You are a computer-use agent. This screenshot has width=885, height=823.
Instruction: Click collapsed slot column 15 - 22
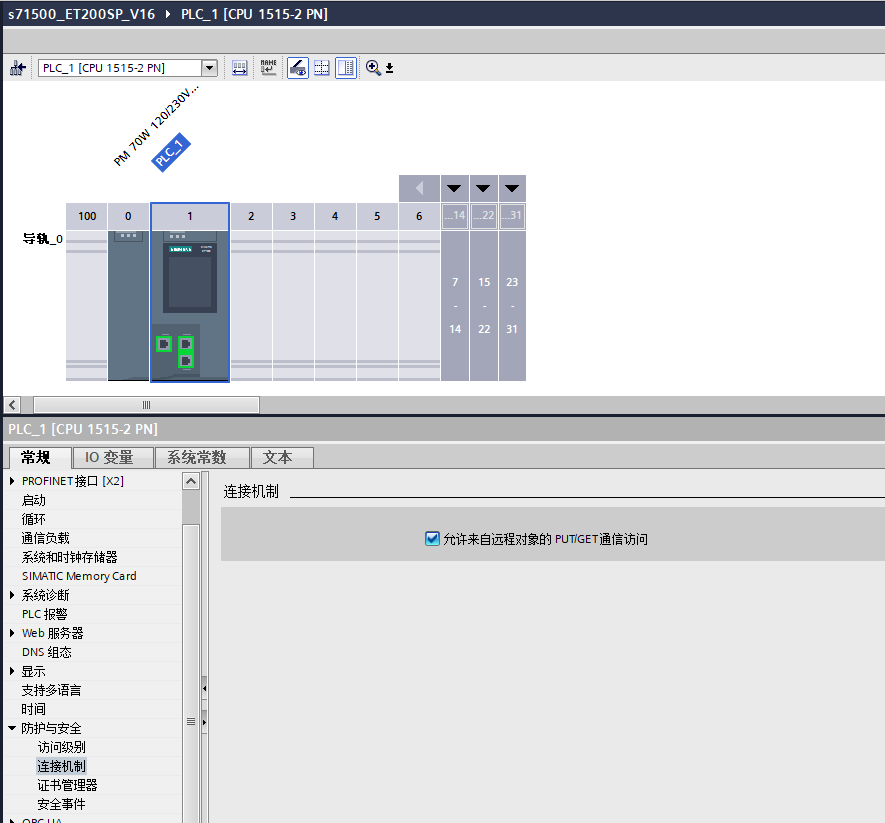pyautogui.click(x=484, y=305)
